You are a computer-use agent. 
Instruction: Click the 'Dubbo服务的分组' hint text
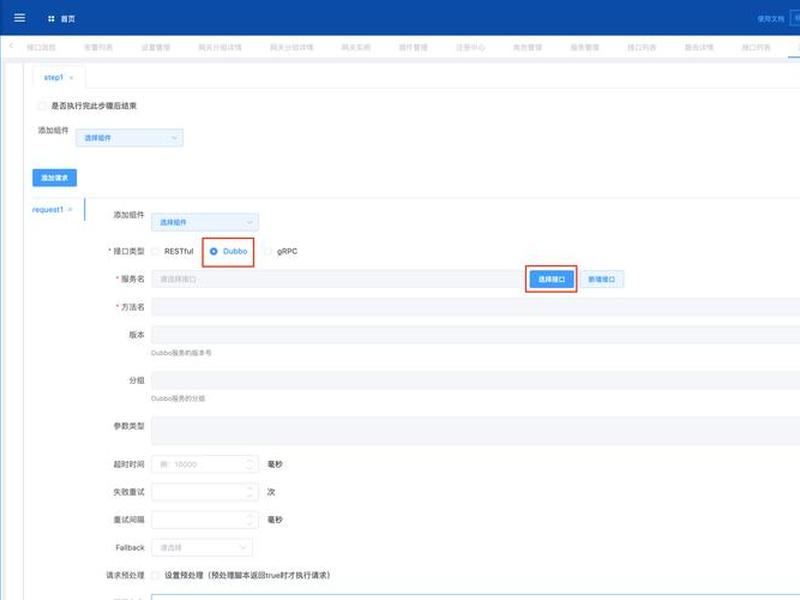(178, 398)
